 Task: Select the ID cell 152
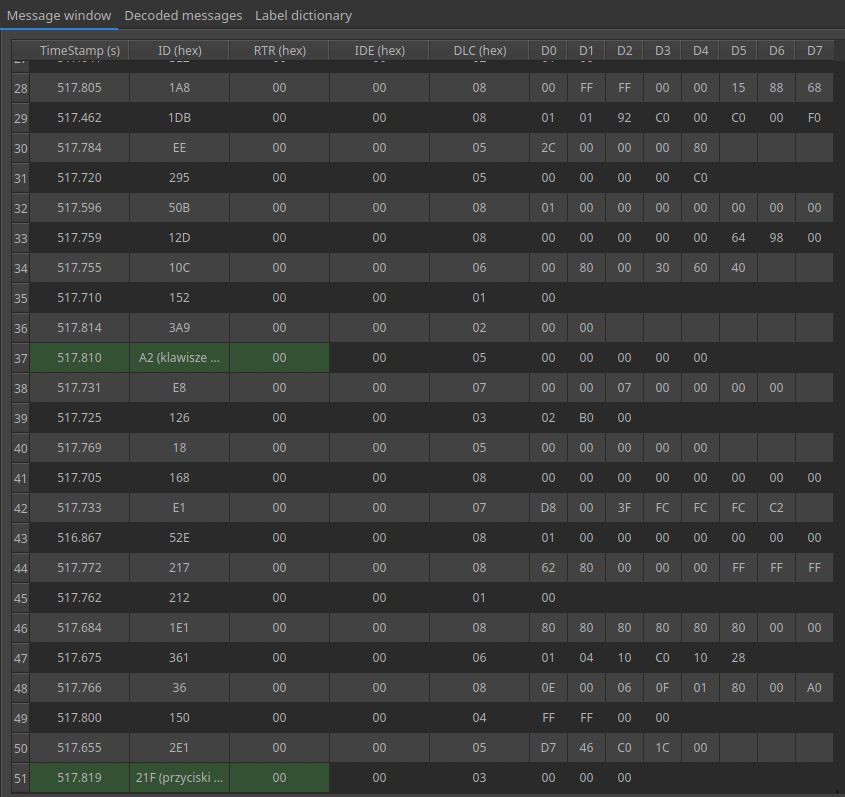click(x=179, y=297)
